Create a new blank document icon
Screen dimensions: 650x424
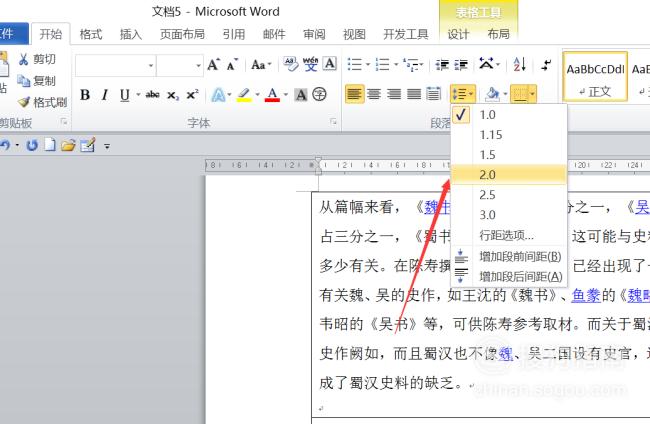point(50,145)
